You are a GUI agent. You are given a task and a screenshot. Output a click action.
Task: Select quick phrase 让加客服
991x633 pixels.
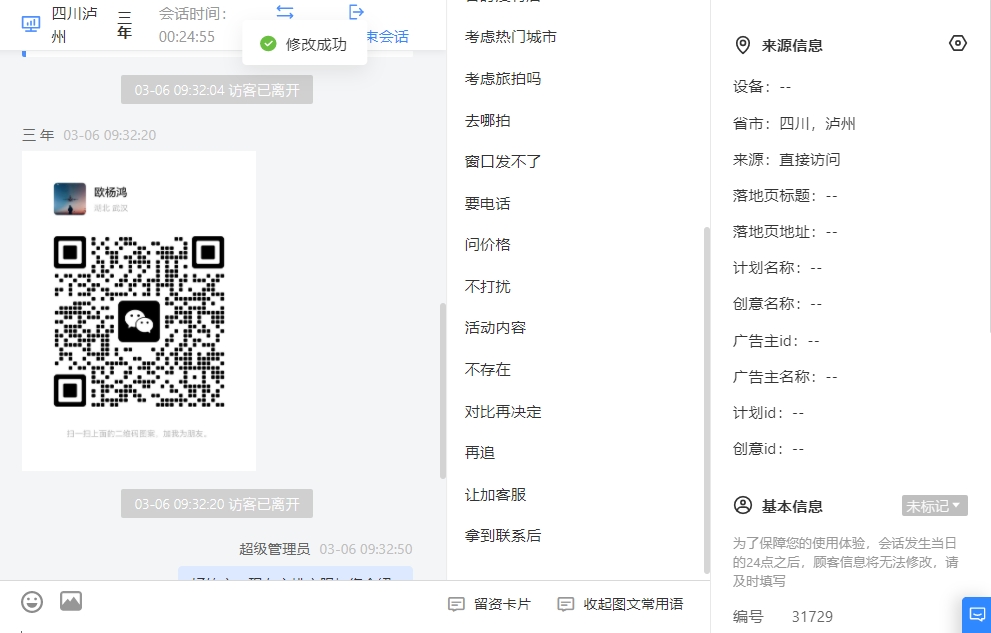coord(496,495)
